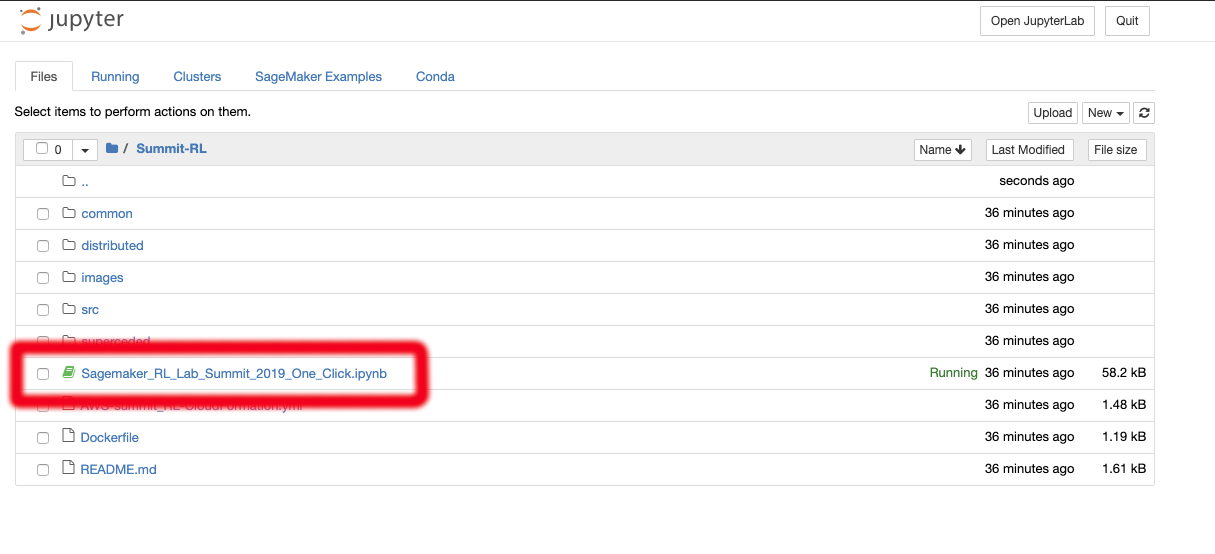Go to parent directory '..'
Image resolution: width=1215 pixels, height=554 pixels.
[85, 181]
